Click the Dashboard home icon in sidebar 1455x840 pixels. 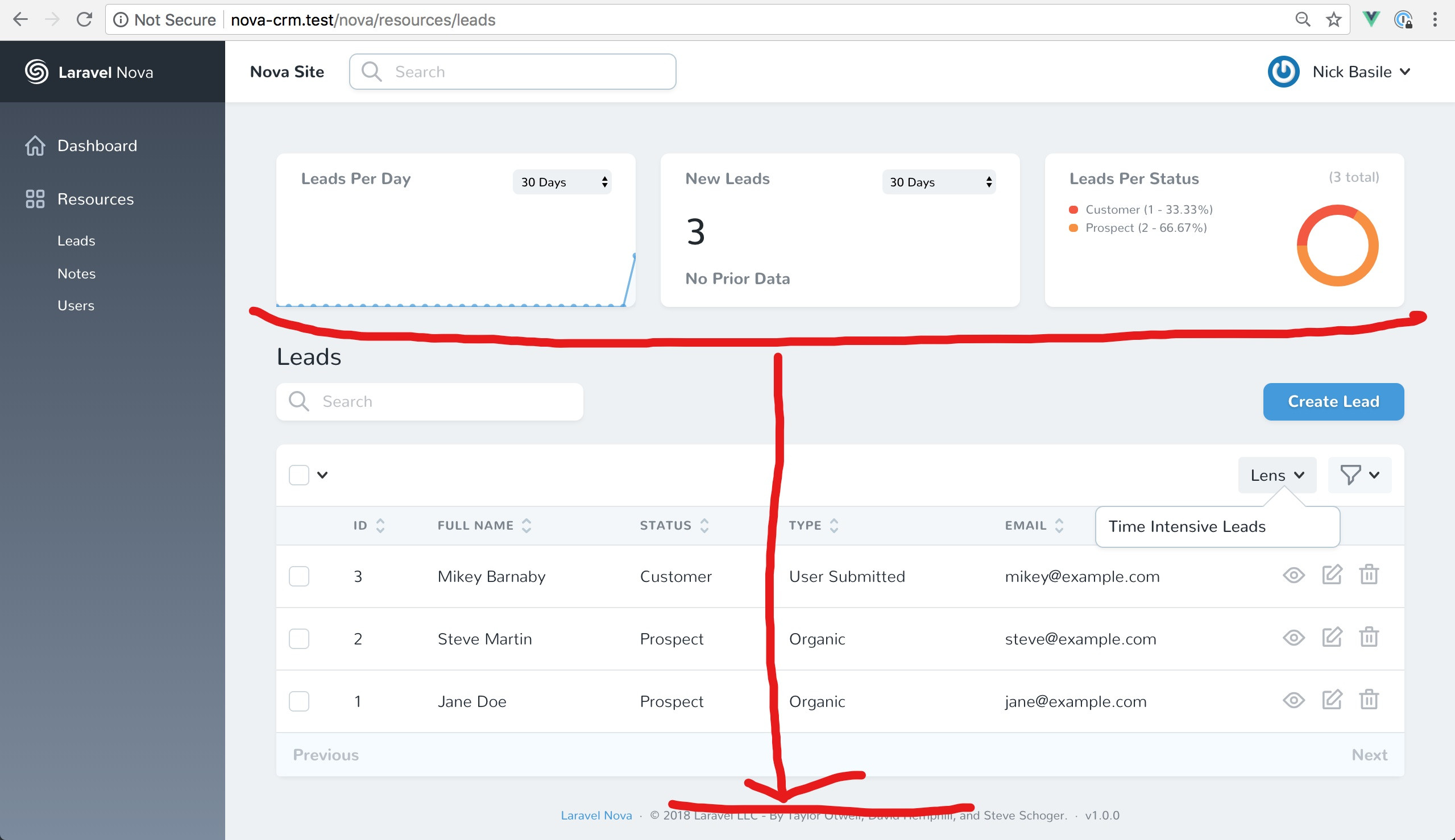click(x=35, y=145)
